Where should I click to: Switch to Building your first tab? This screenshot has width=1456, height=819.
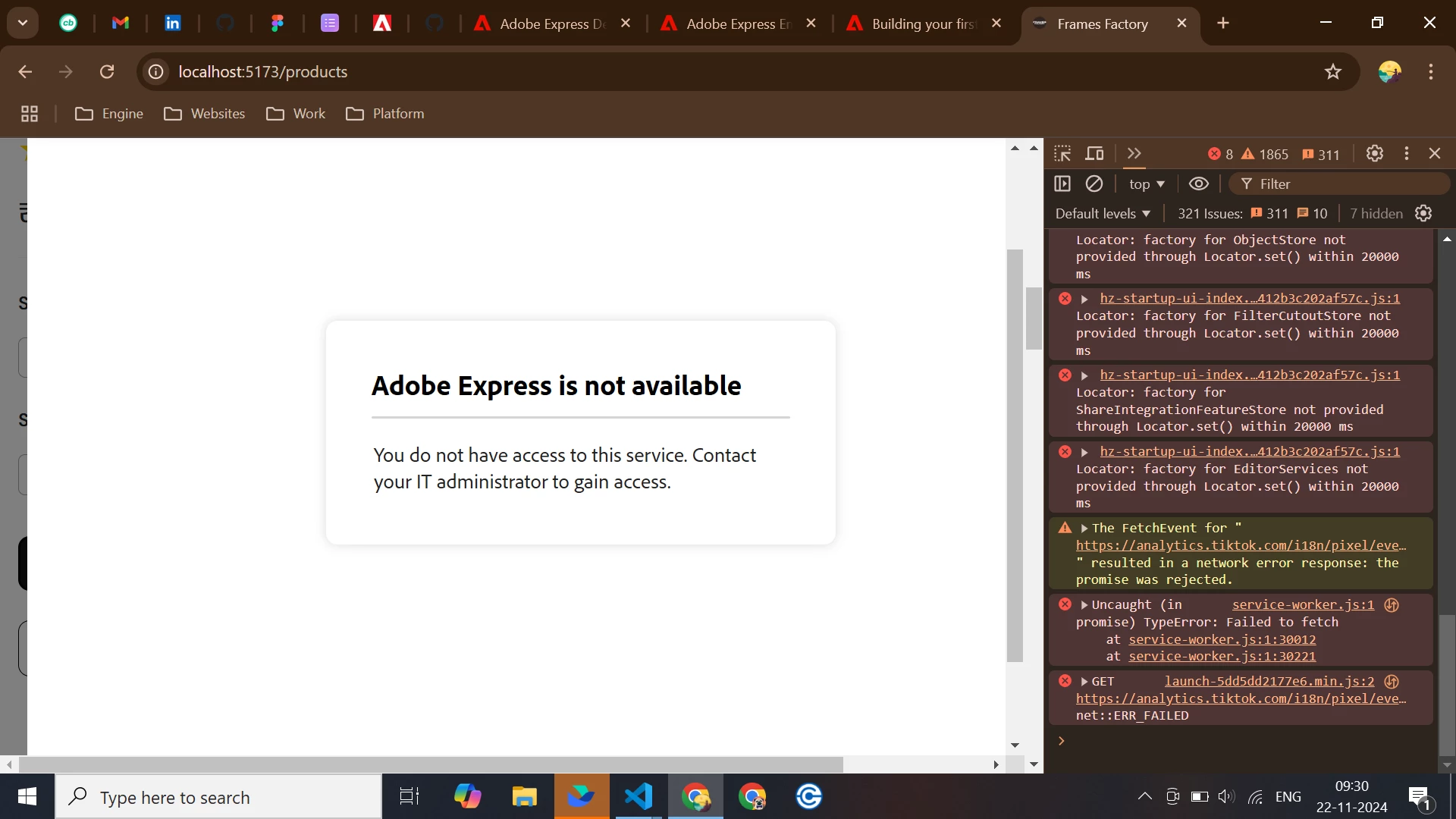click(x=923, y=24)
